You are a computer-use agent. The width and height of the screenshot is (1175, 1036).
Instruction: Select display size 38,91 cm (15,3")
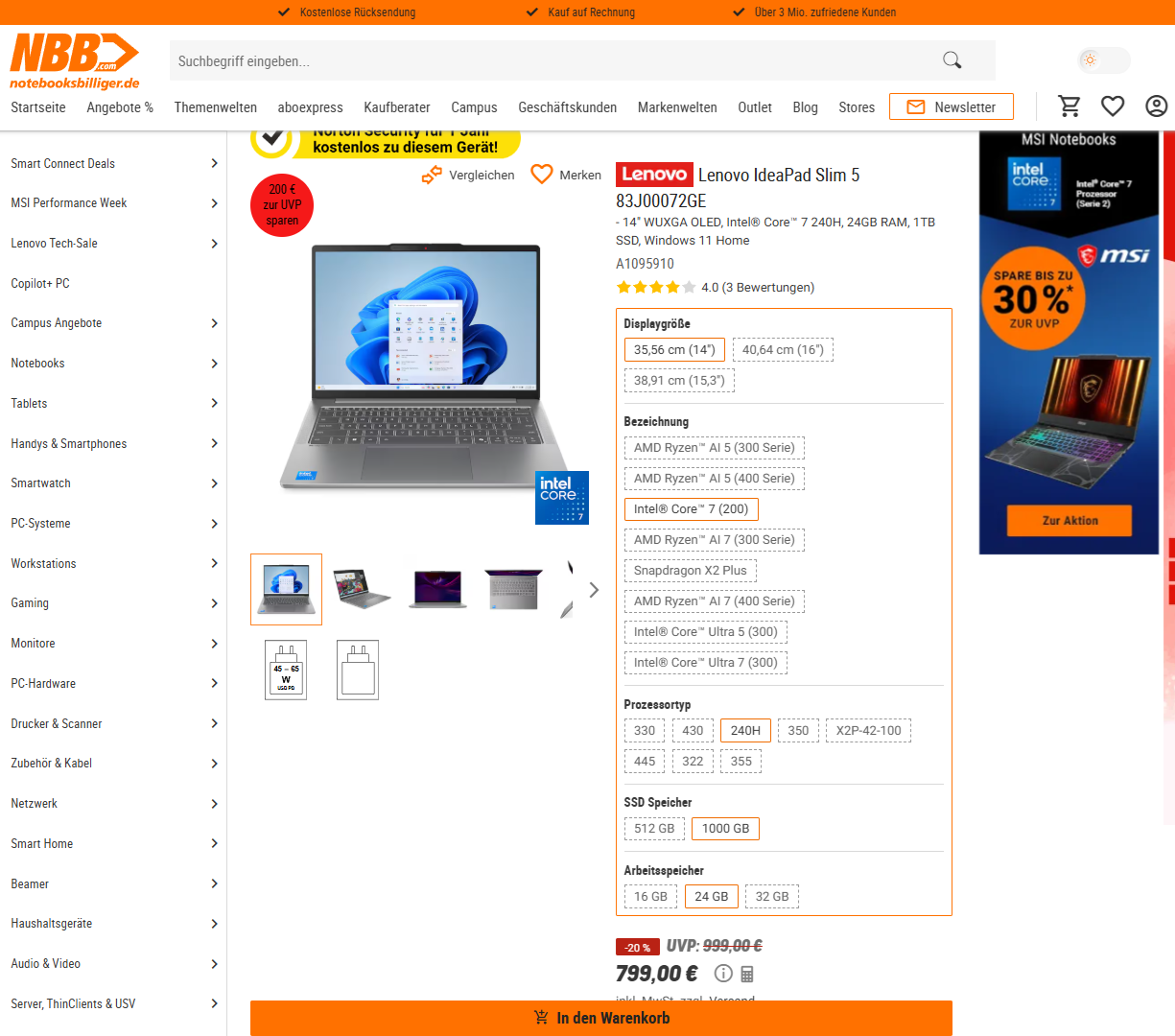click(x=679, y=380)
